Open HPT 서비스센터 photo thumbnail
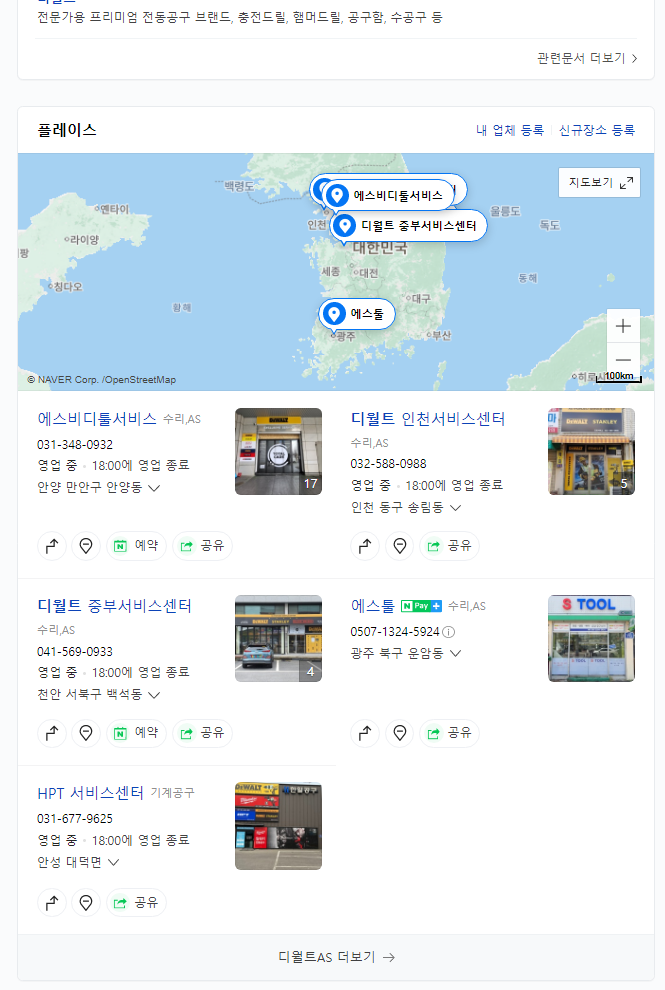The image size is (665, 990). point(279,826)
